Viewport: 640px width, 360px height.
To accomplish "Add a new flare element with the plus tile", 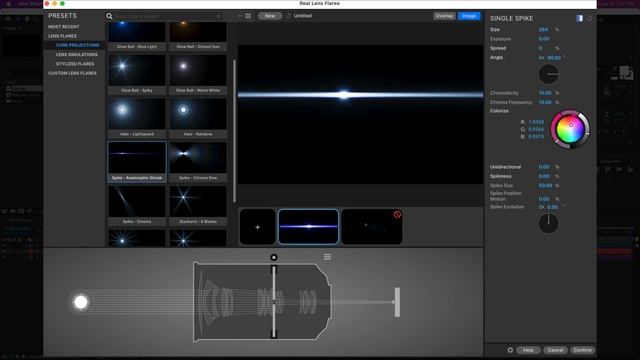I will pyautogui.click(x=258, y=227).
